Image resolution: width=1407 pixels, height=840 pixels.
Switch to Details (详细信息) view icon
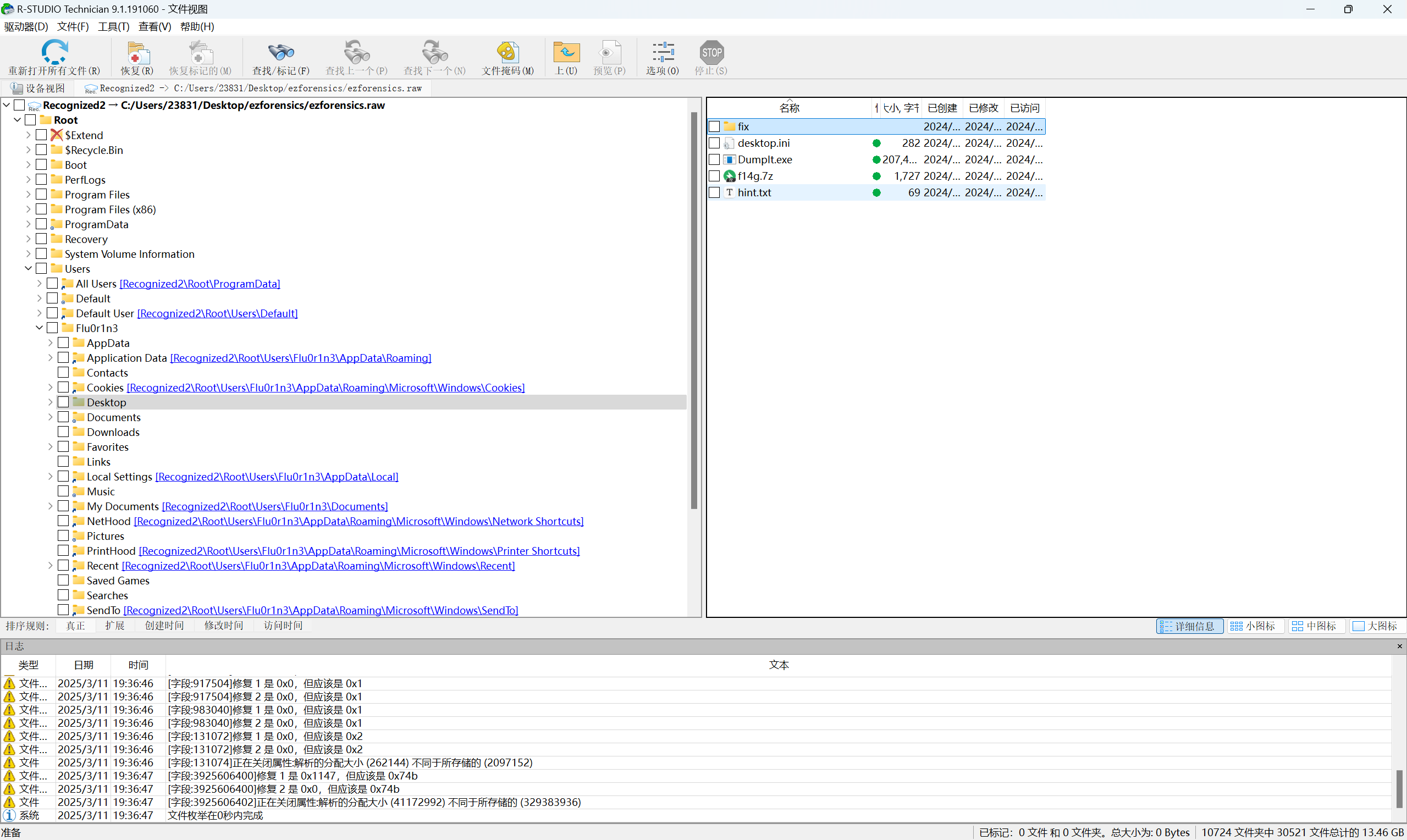[x=1189, y=626]
